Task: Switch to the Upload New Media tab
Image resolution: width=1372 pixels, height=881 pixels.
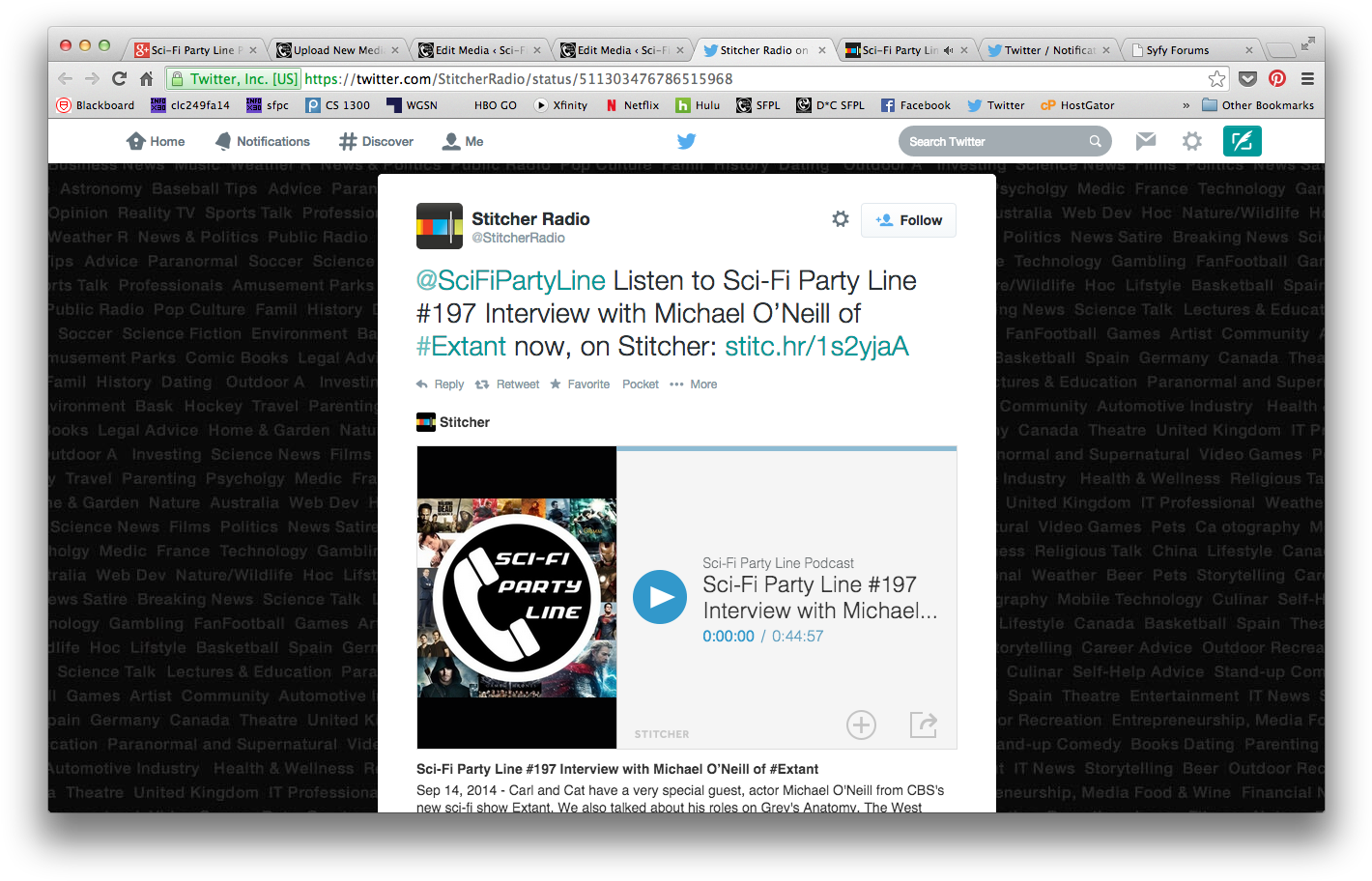Action: tap(336, 50)
